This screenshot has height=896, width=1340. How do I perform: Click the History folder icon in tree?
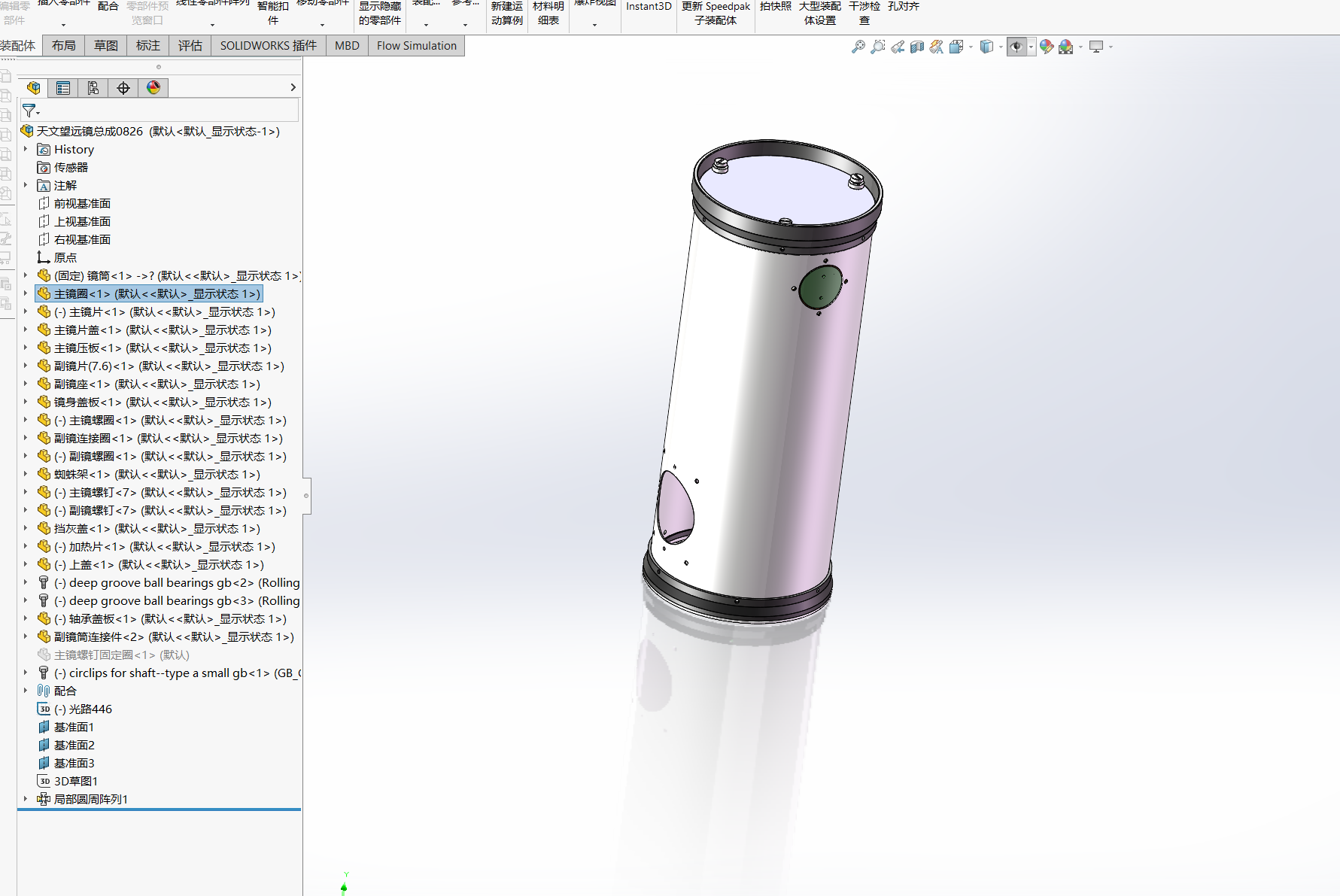click(44, 150)
